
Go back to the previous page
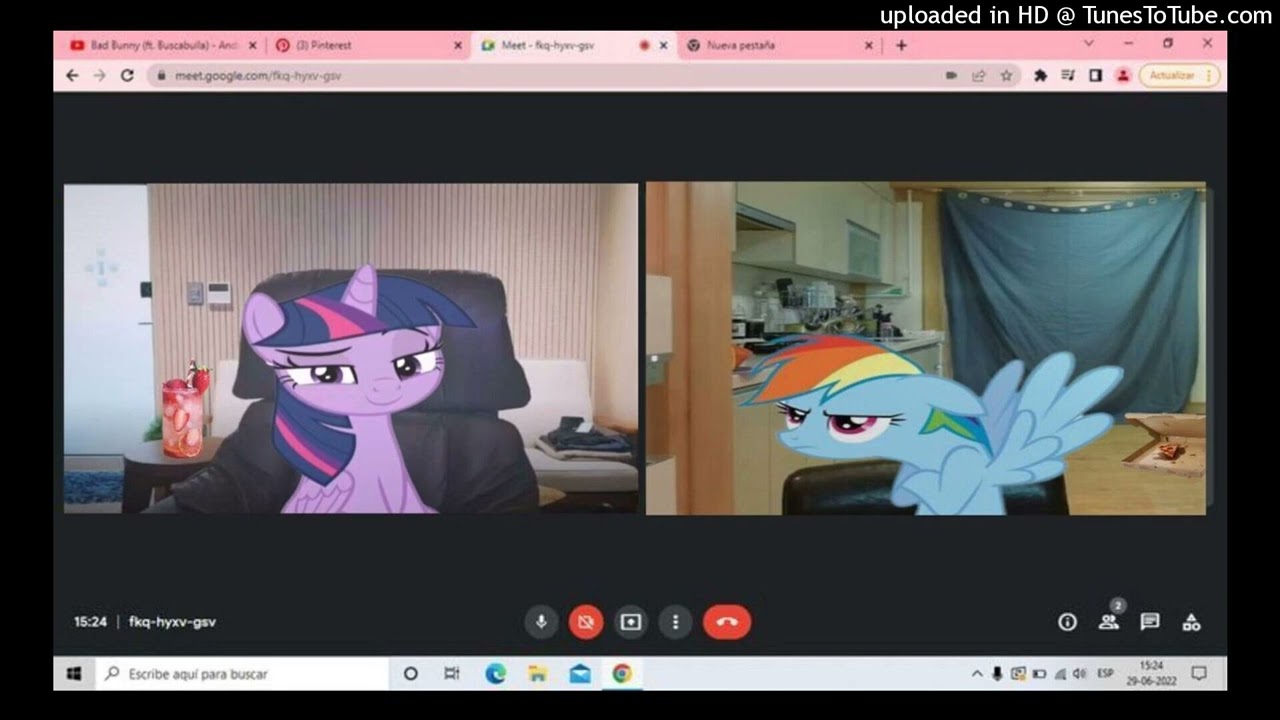(x=72, y=75)
